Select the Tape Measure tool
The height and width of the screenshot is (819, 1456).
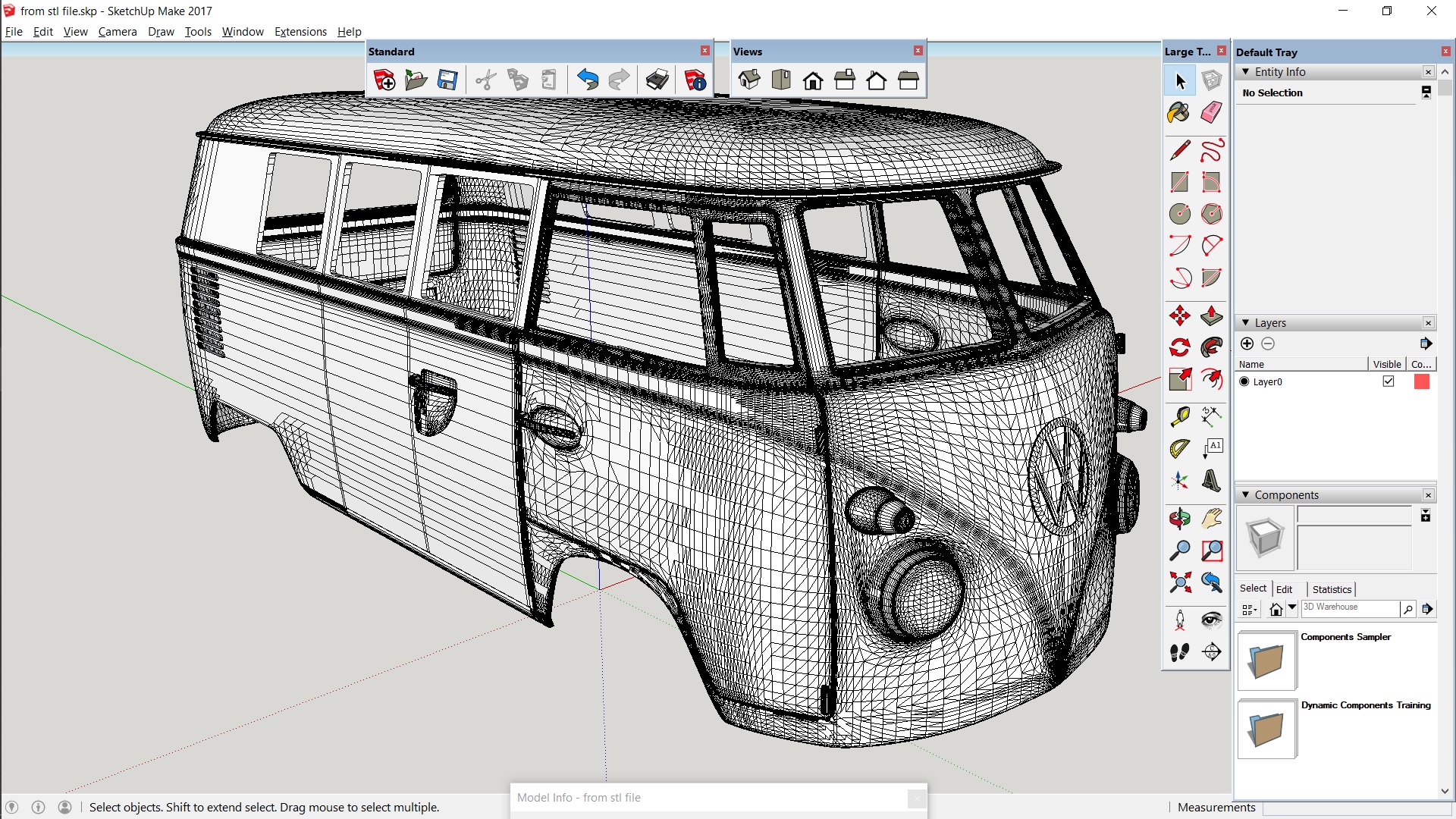click(1179, 416)
